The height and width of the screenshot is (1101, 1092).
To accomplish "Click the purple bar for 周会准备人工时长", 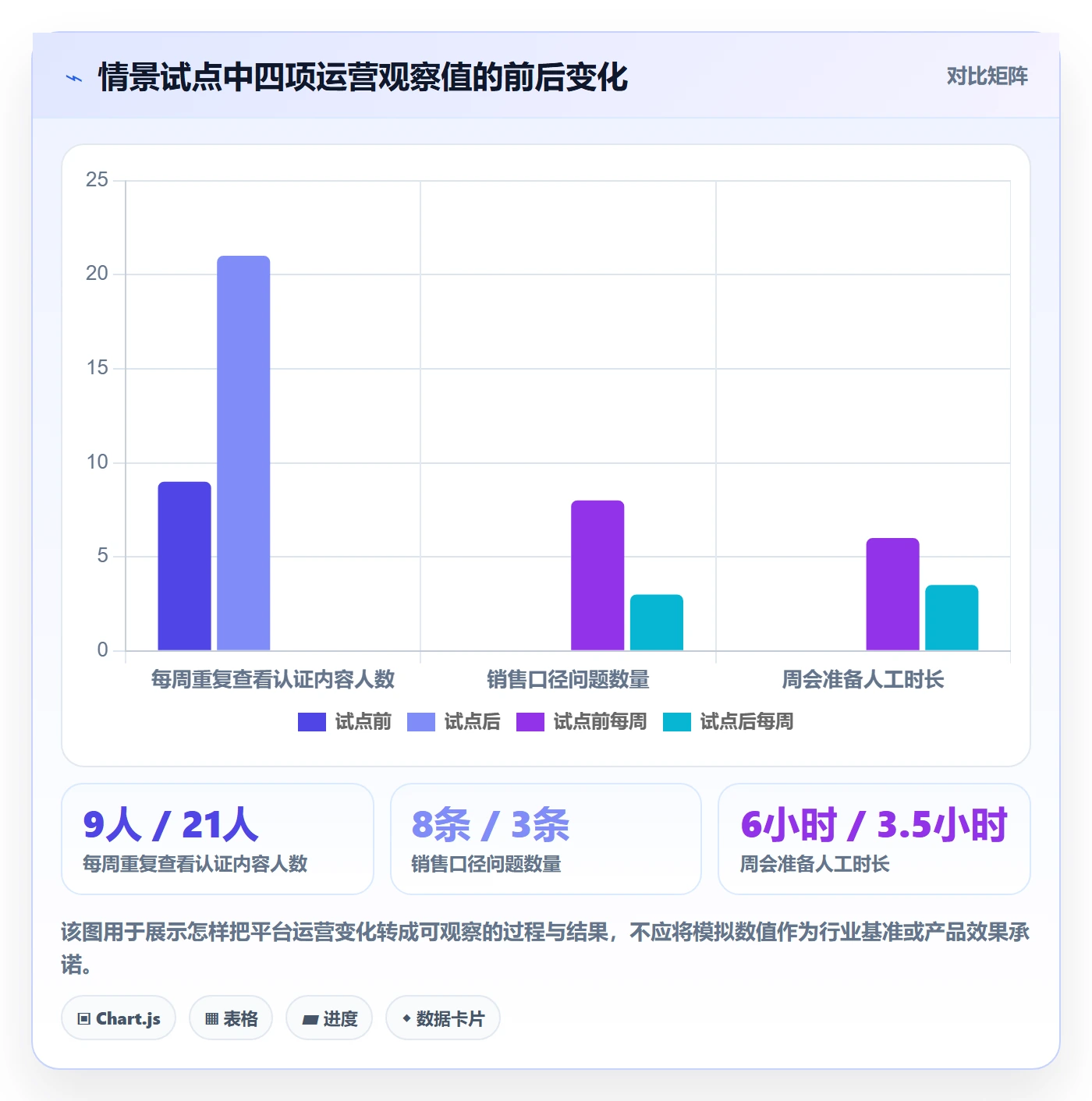I will (892, 594).
